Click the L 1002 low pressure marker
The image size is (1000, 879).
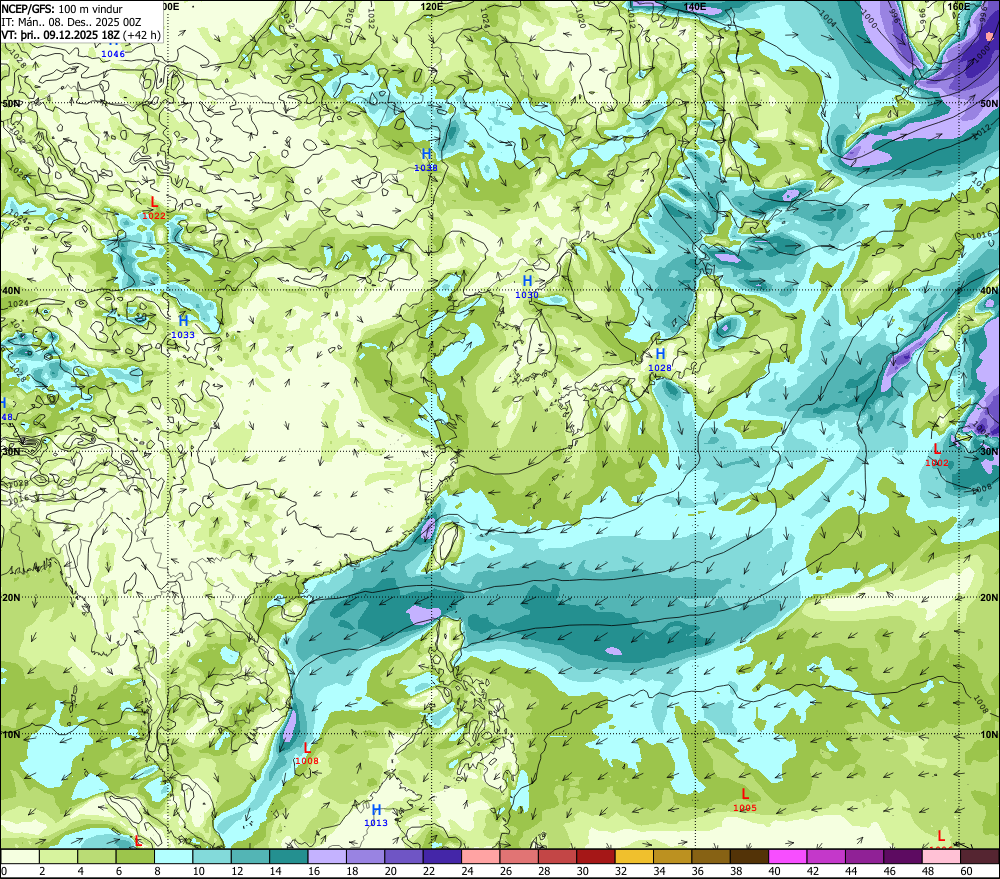[x=937, y=455]
